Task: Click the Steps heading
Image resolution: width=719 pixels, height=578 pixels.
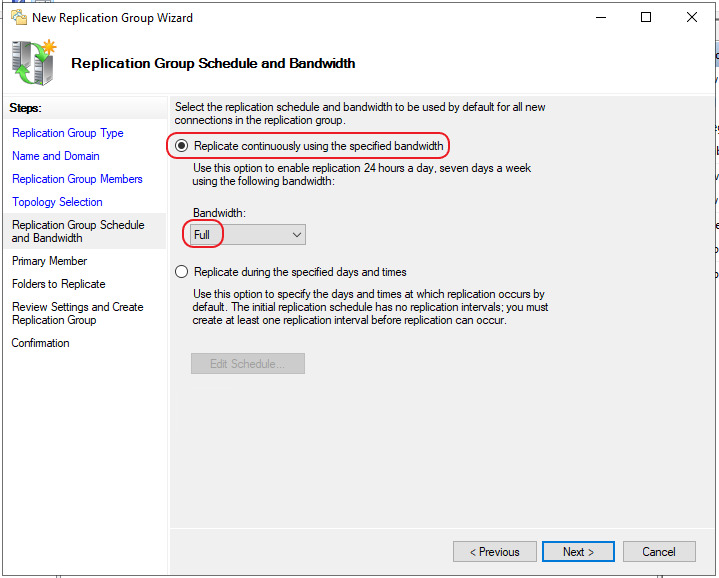Action: click(25, 108)
